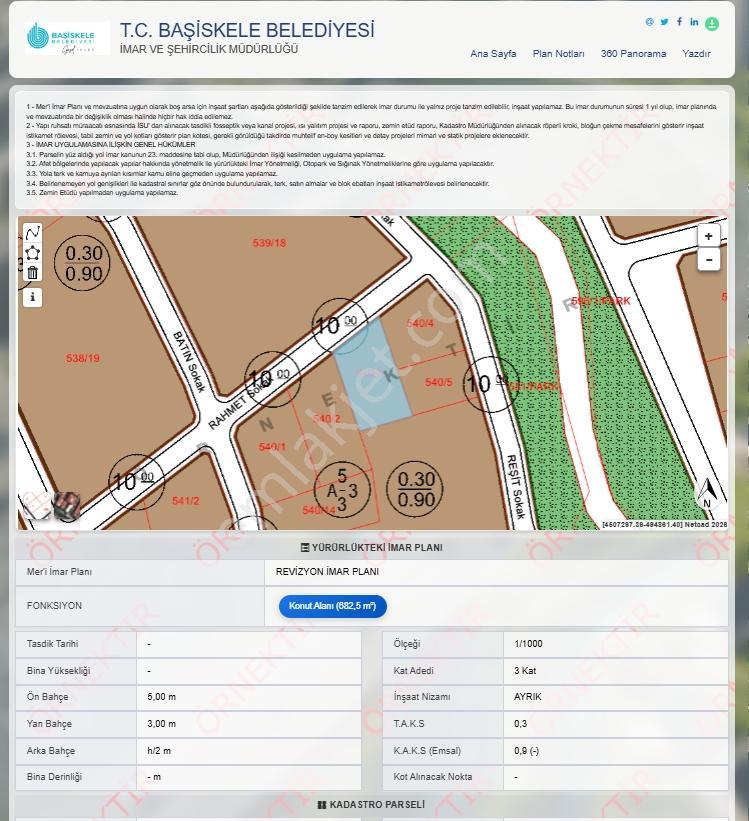Click parcel label 541/2 on map
The height and width of the screenshot is (821, 749).
click(186, 501)
